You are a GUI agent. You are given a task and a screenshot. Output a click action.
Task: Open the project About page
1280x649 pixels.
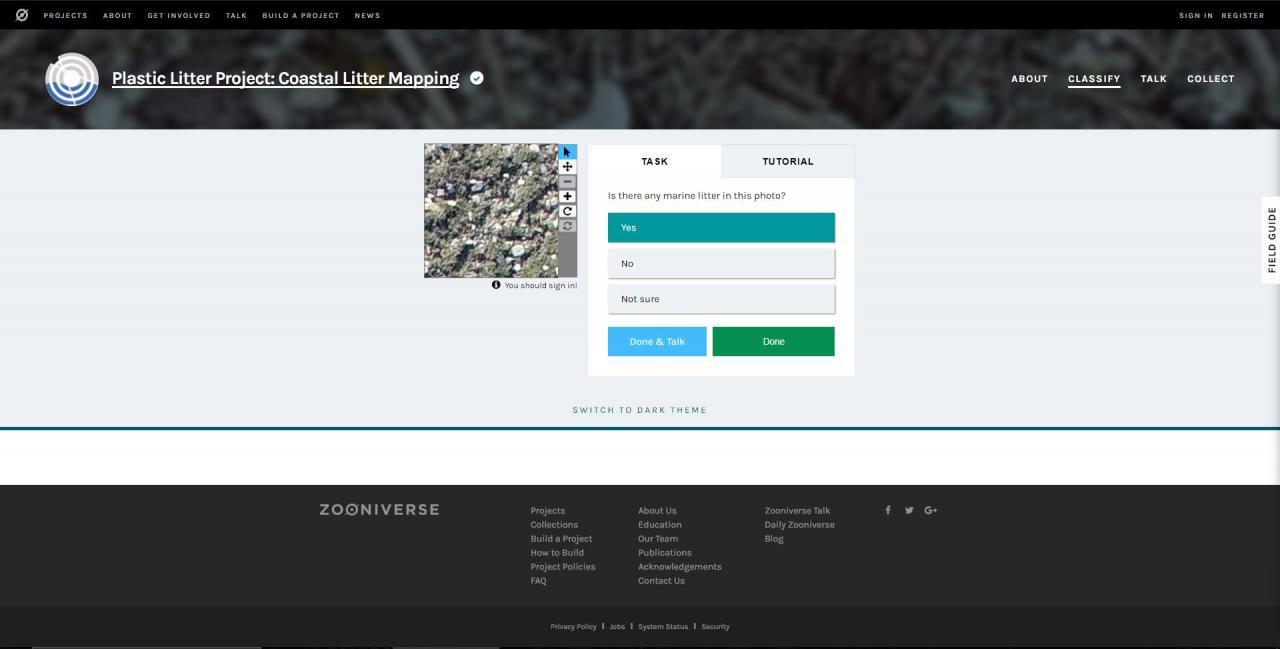1029,79
